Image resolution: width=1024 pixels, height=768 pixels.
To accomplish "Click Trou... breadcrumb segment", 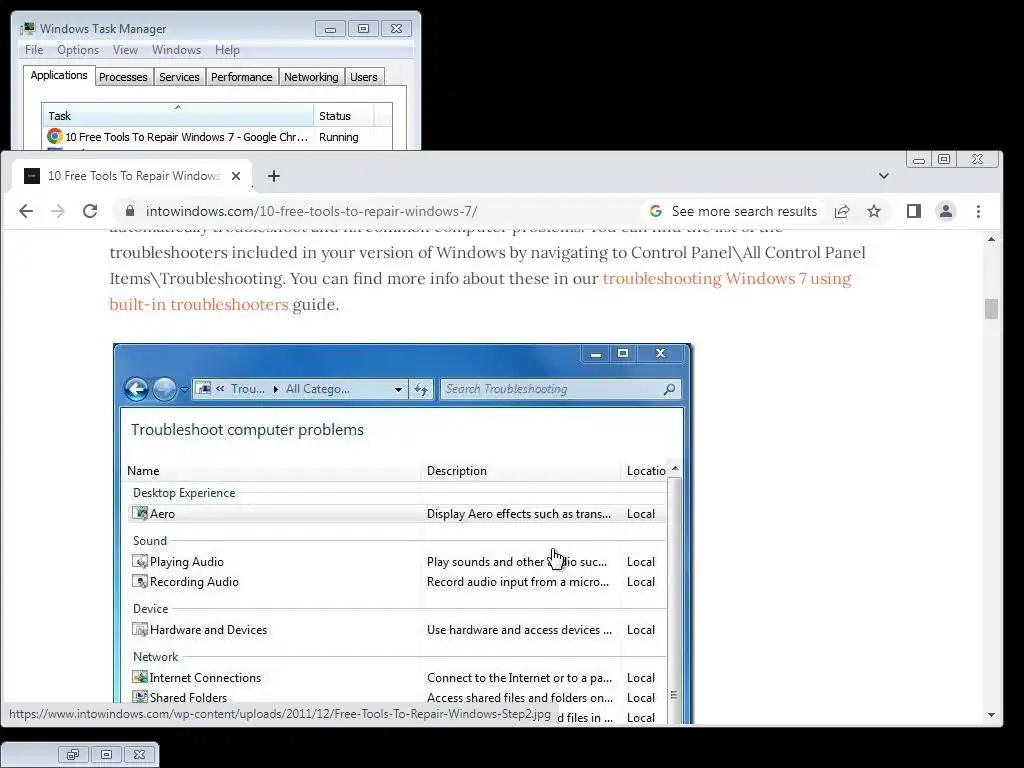I will click(248, 389).
